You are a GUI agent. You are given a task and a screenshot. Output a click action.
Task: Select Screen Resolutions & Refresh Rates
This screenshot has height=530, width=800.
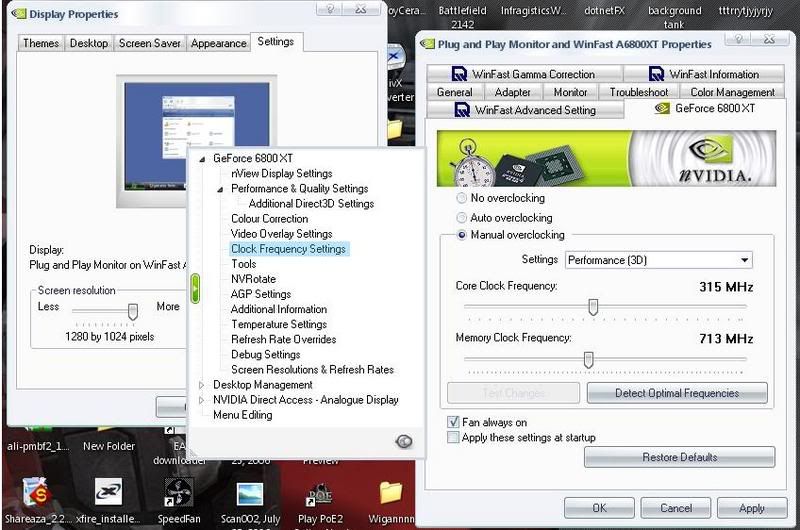312,369
